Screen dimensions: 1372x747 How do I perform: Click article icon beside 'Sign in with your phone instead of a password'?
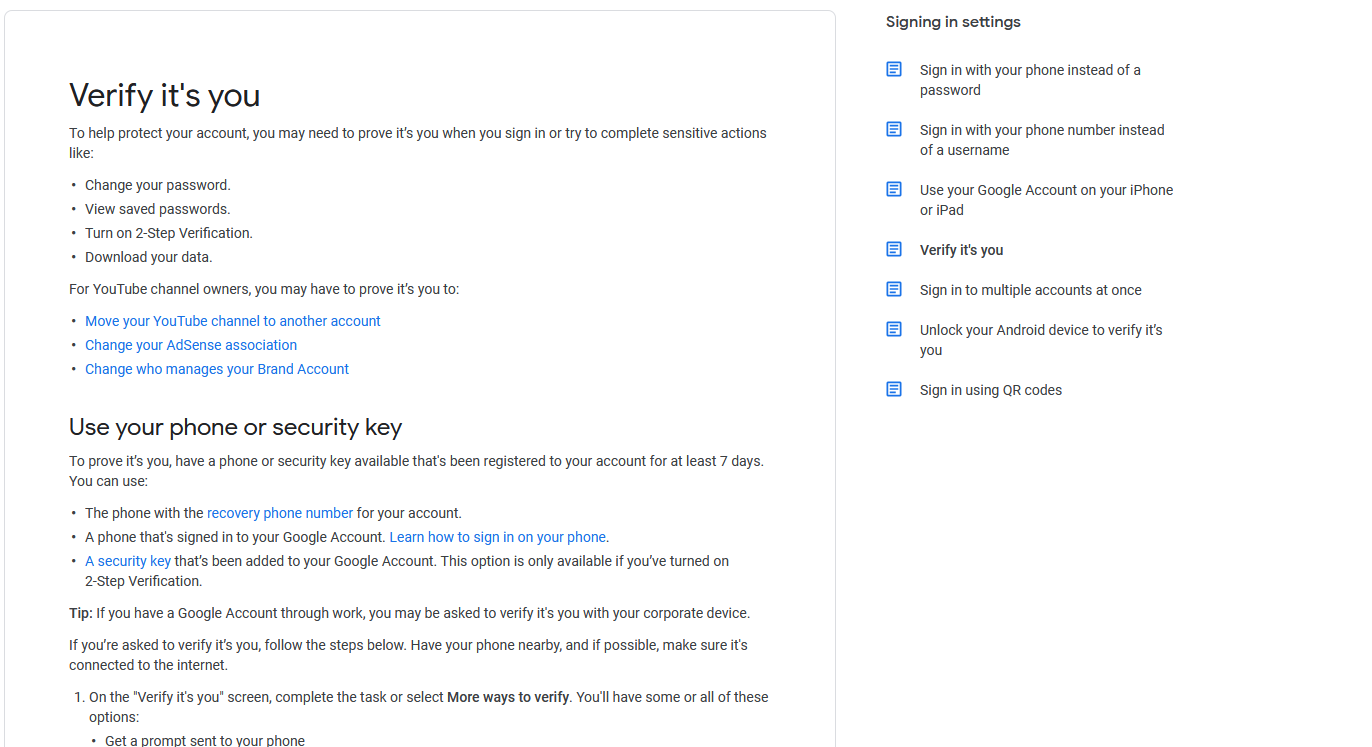click(x=894, y=69)
